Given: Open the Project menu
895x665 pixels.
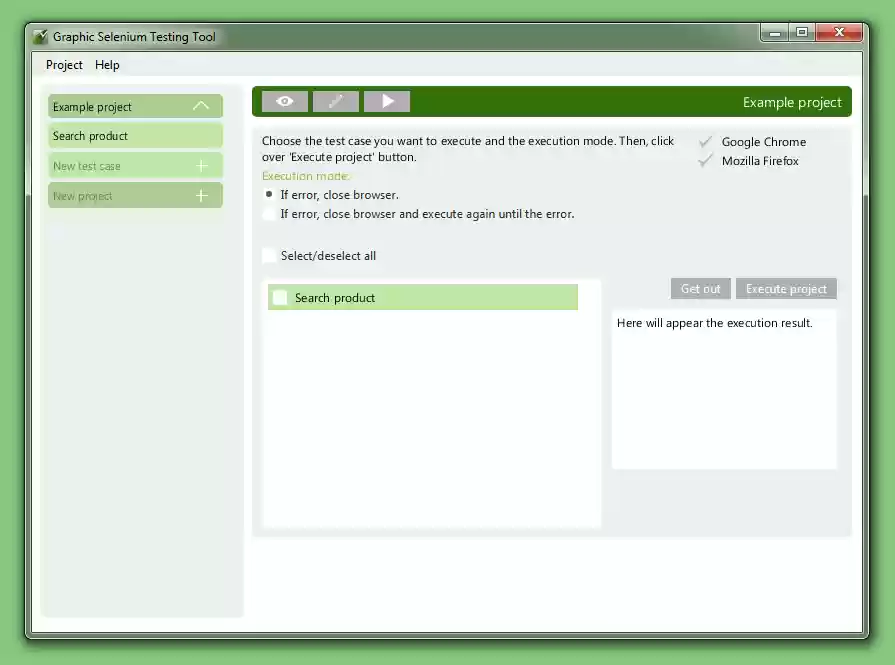Looking at the screenshot, I should (63, 64).
